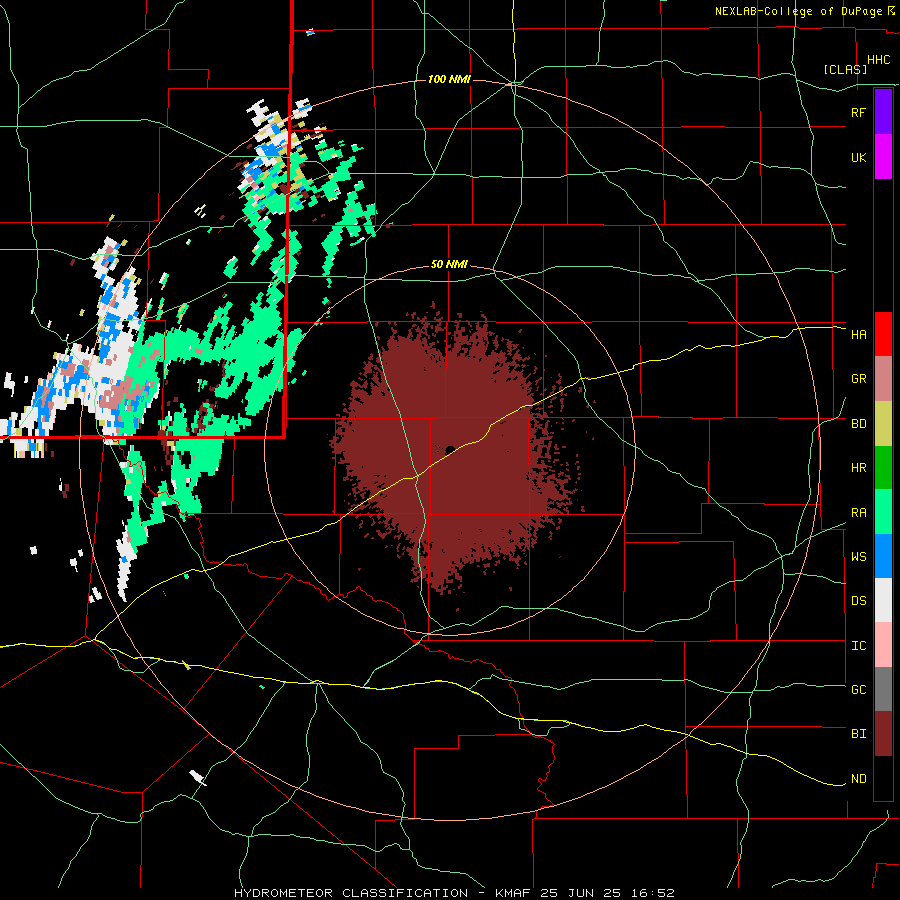Image resolution: width=900 pixels, height=900 pixels.
Task: Pick the yellow BD legend swatch
Action: click(883, 424)
